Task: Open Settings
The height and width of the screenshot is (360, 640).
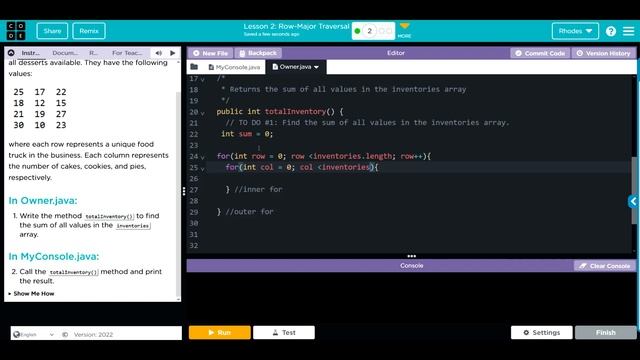Action: point(542,333)
